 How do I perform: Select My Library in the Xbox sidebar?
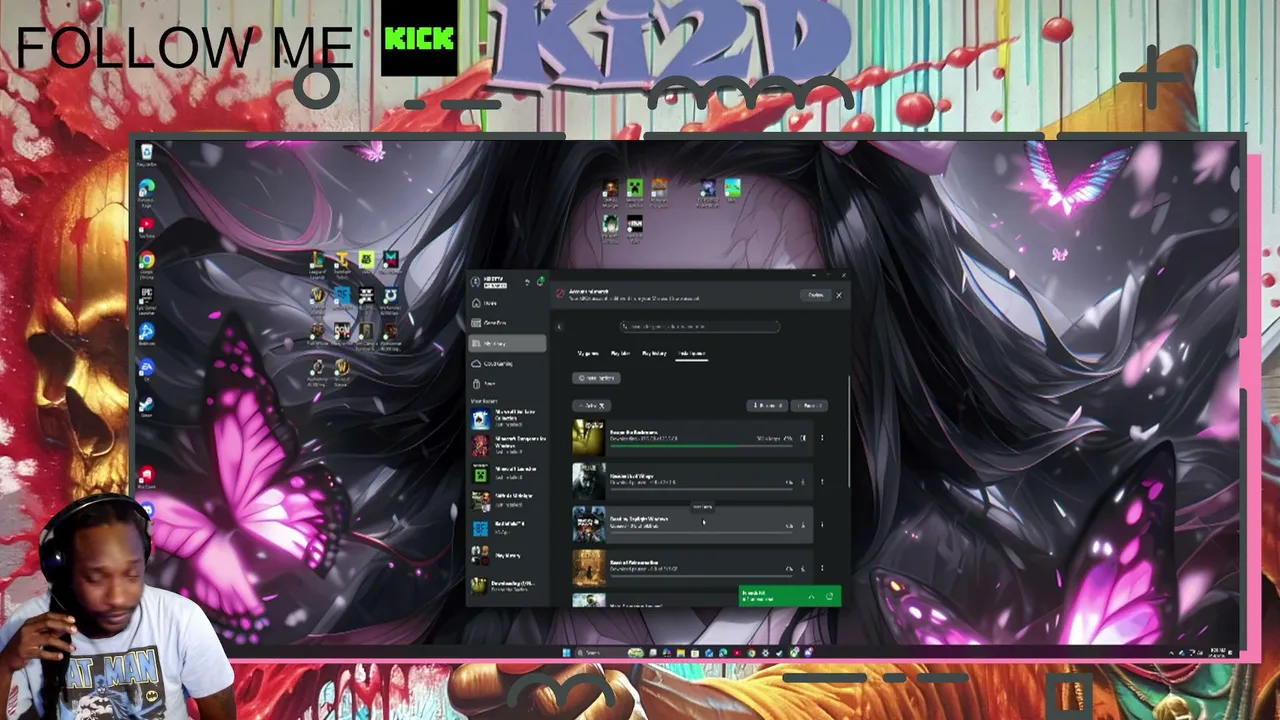[x=508, y=343]
